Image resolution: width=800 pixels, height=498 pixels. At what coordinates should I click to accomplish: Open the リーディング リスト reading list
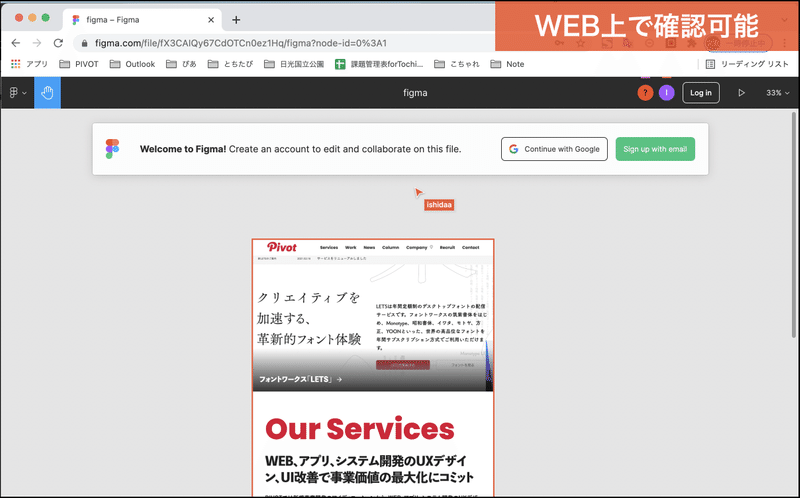click(746, 64)
